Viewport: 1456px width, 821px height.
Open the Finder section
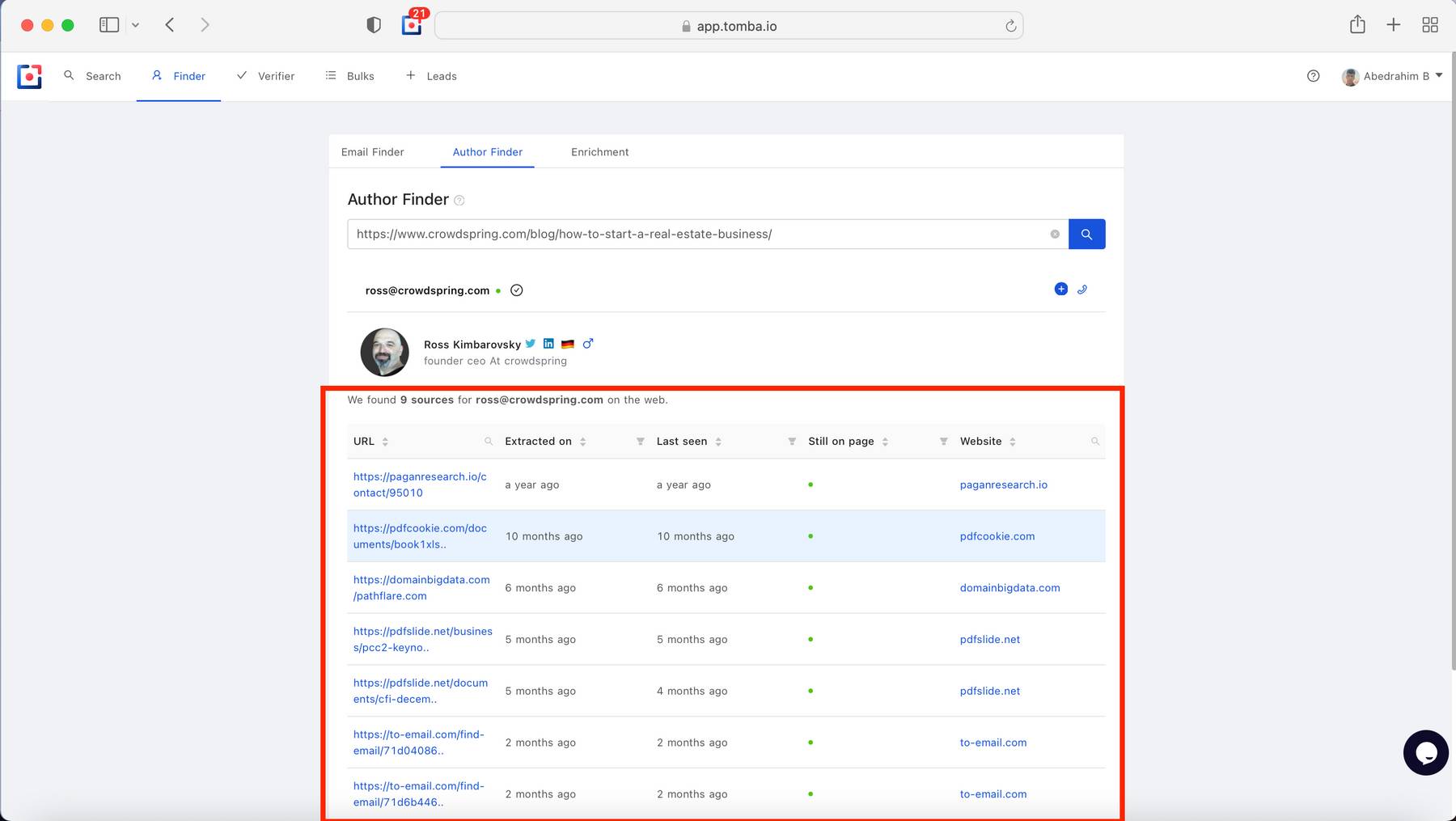(179, 76)
